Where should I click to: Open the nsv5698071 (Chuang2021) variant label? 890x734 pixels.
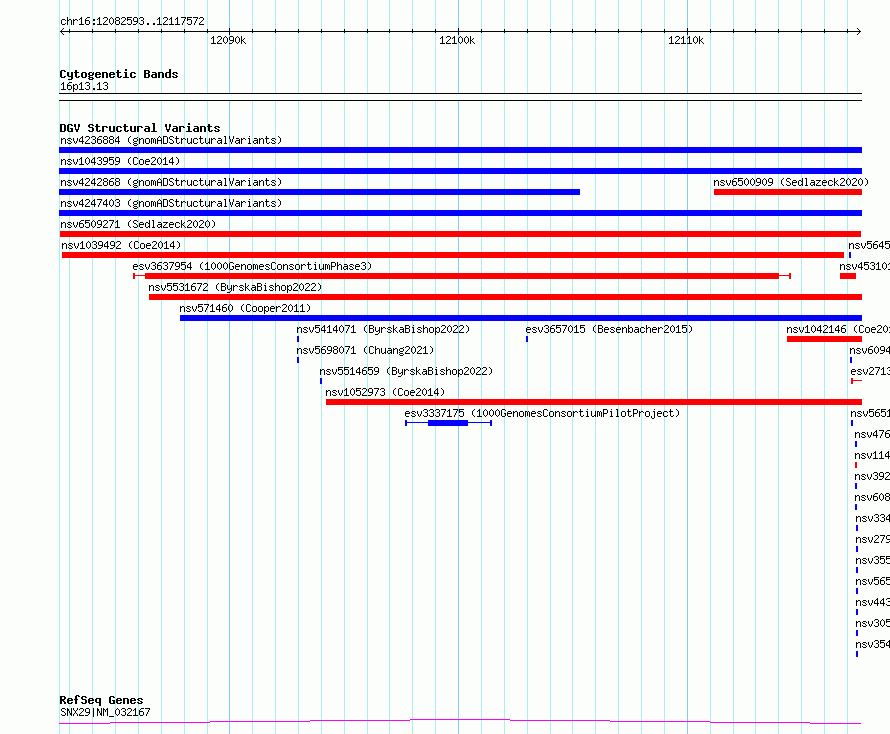(365, 350)
